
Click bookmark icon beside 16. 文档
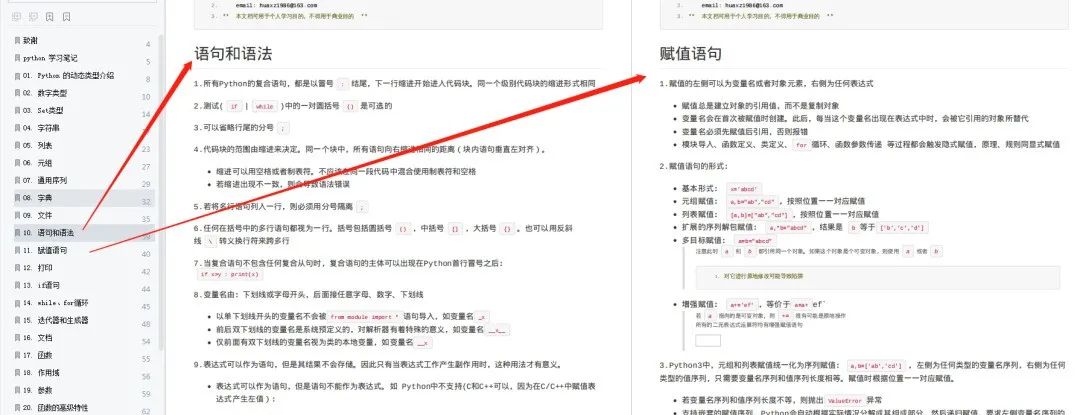17,338
